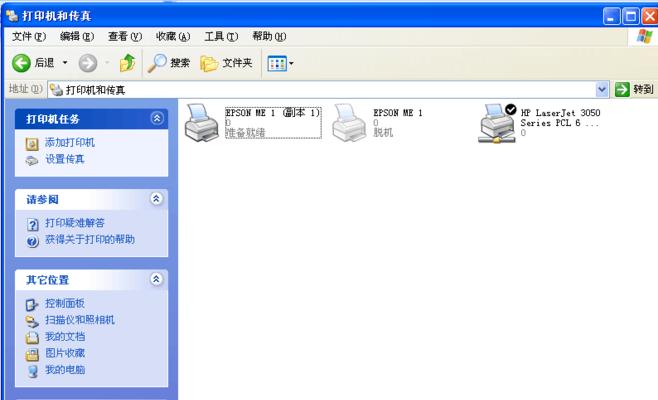This screenshot has height=400, width=658.
Task: Open 打印疑难解答 troubleshooter link
Action: [x=75, y=223]
